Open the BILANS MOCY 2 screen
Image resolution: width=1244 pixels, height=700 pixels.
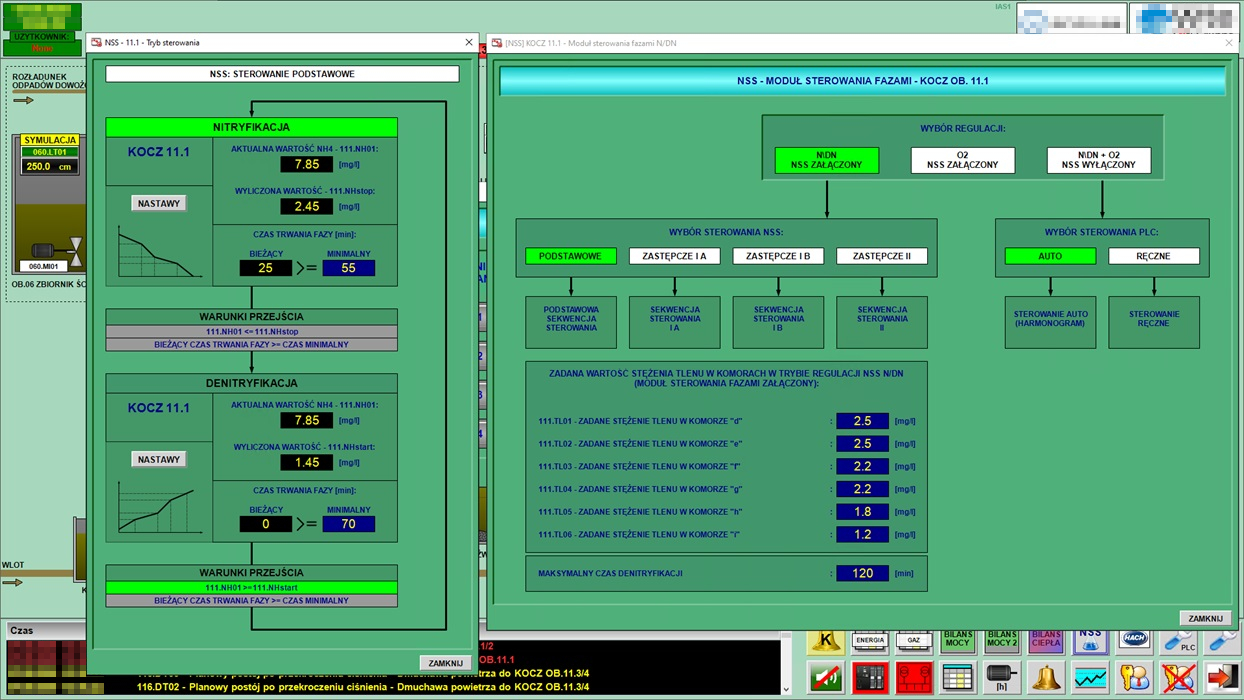click(x=1001, y=641)
